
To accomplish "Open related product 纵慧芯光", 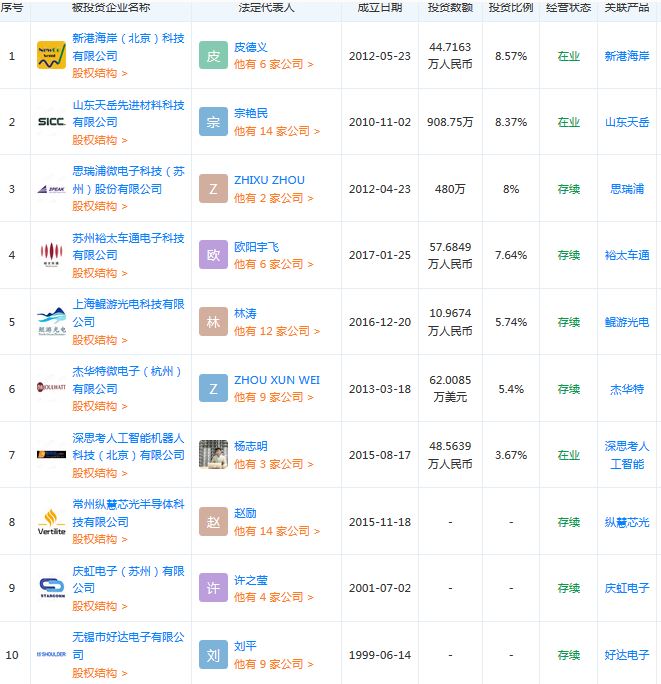I will point(627,522).
